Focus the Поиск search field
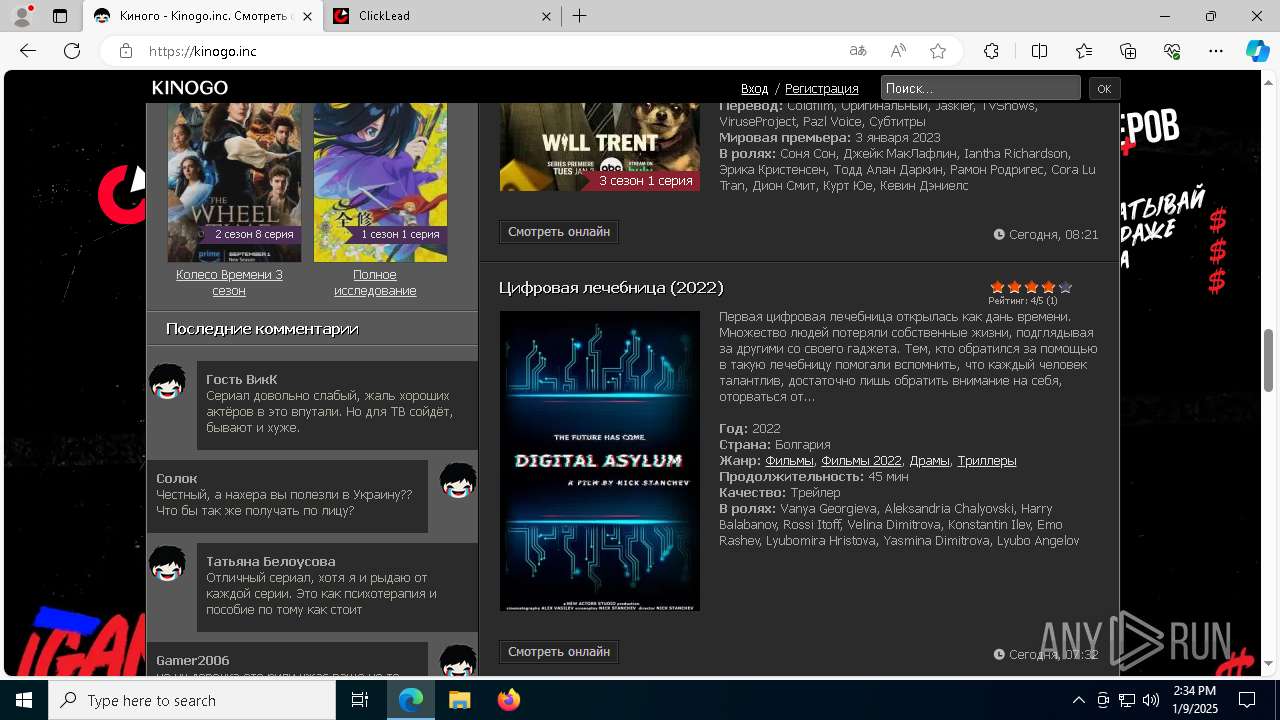This screenshot has width=1280, height=720. pos(980,88)
